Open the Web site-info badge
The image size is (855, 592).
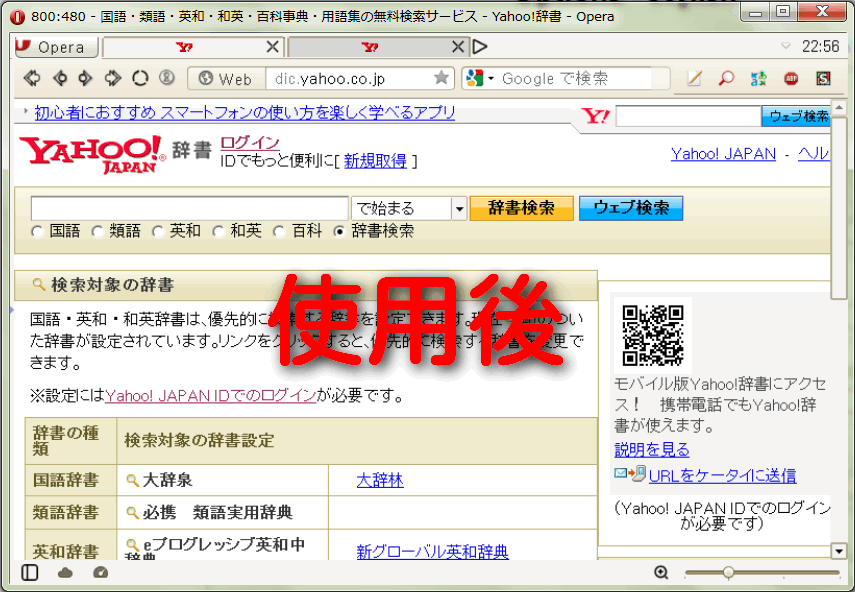(226, 78)
